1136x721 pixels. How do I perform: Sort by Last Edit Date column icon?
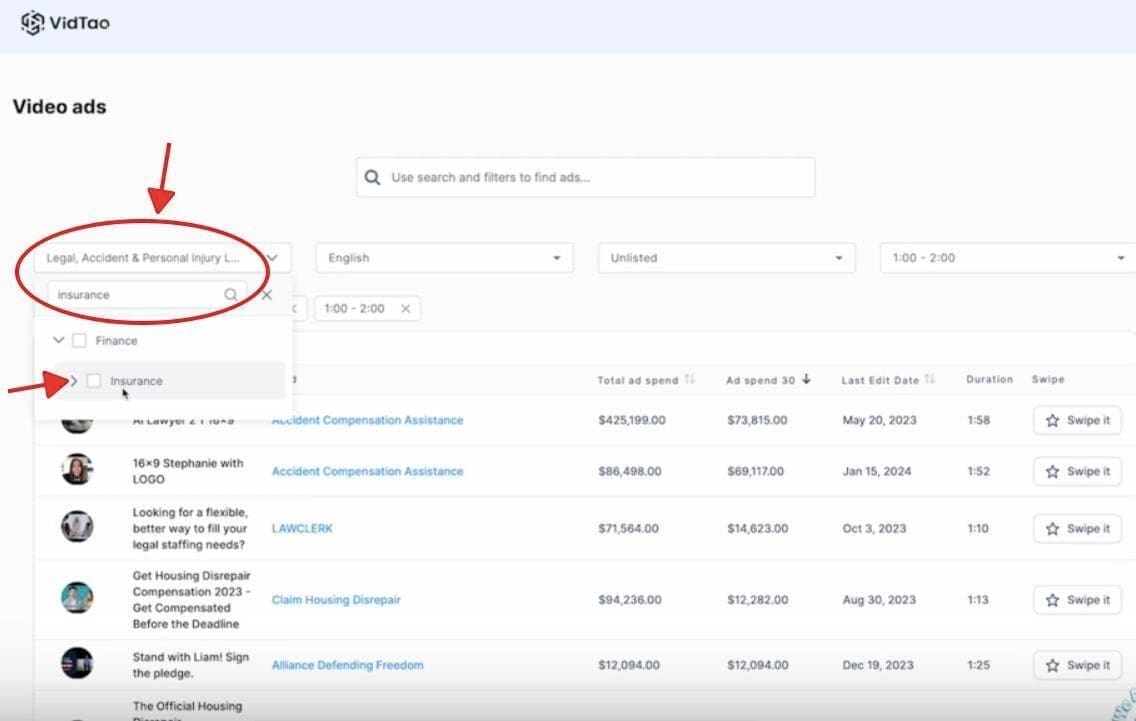[930, 380]
